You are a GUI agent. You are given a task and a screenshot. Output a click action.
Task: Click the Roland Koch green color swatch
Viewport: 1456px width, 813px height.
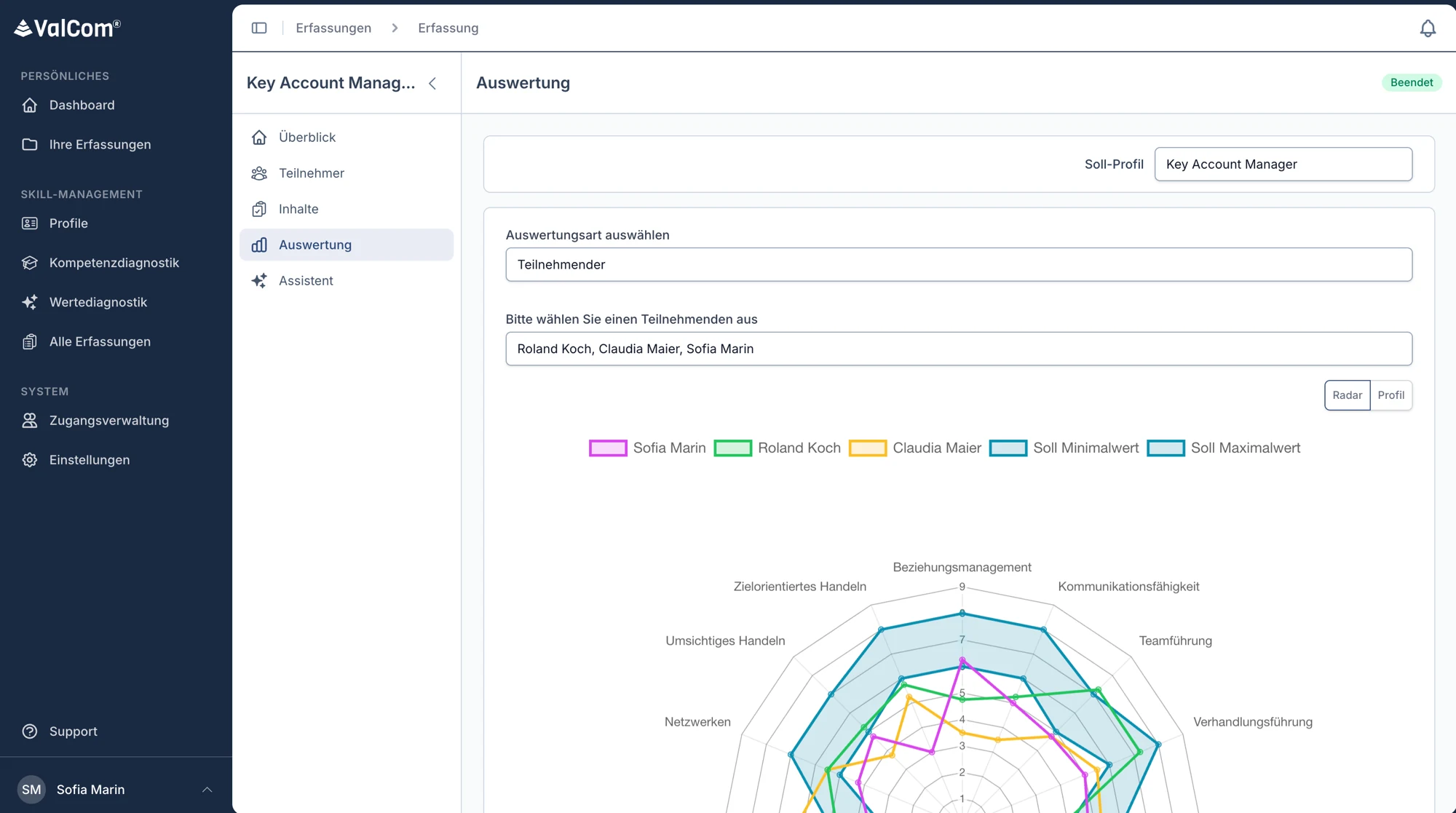[x=733, y=448]
